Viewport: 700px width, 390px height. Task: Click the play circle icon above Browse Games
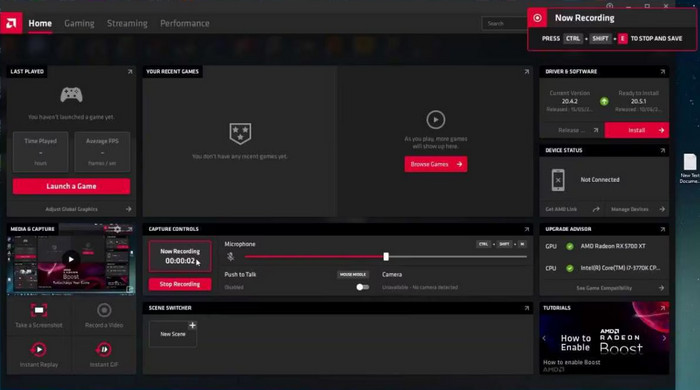(x=436, y=120)
